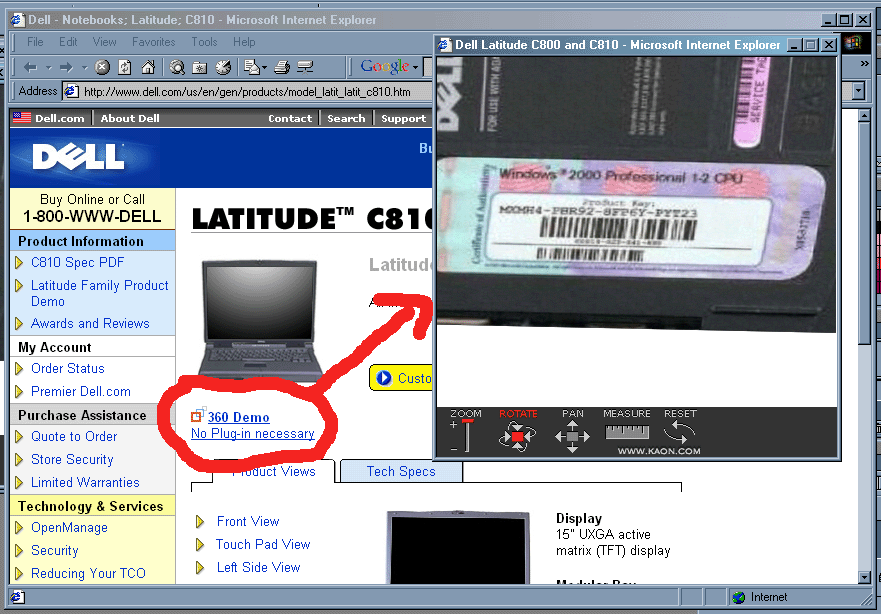Open the 360 Demo link
The height and width of the screenshot is (614, 881).
coord(238,417)
